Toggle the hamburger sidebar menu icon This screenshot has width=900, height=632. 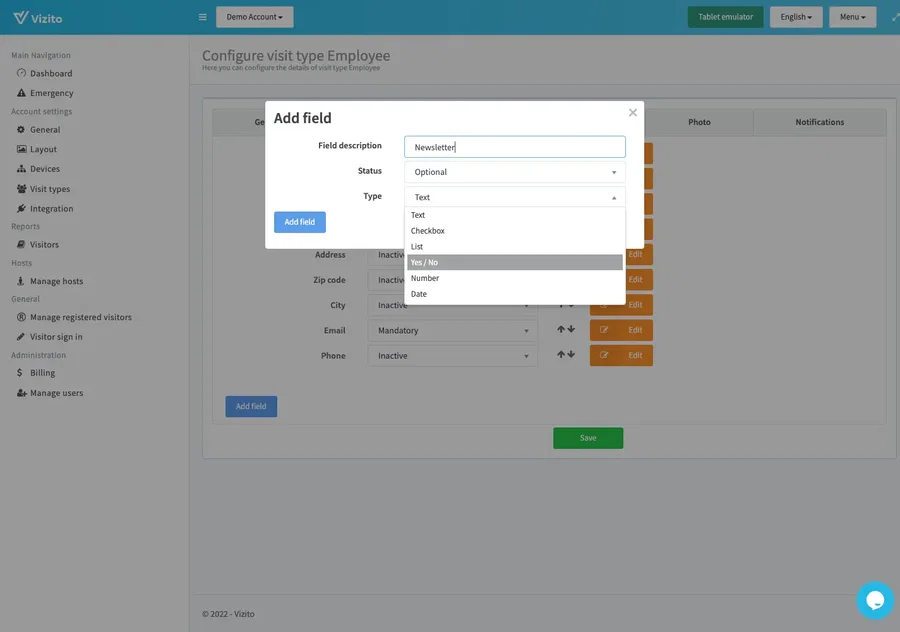point(202,17)
